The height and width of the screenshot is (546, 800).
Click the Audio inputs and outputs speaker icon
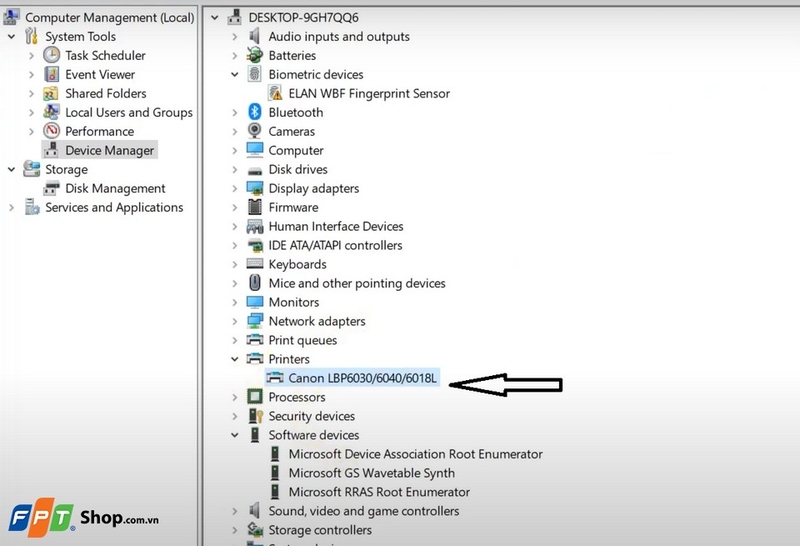[x=255, y=36]
